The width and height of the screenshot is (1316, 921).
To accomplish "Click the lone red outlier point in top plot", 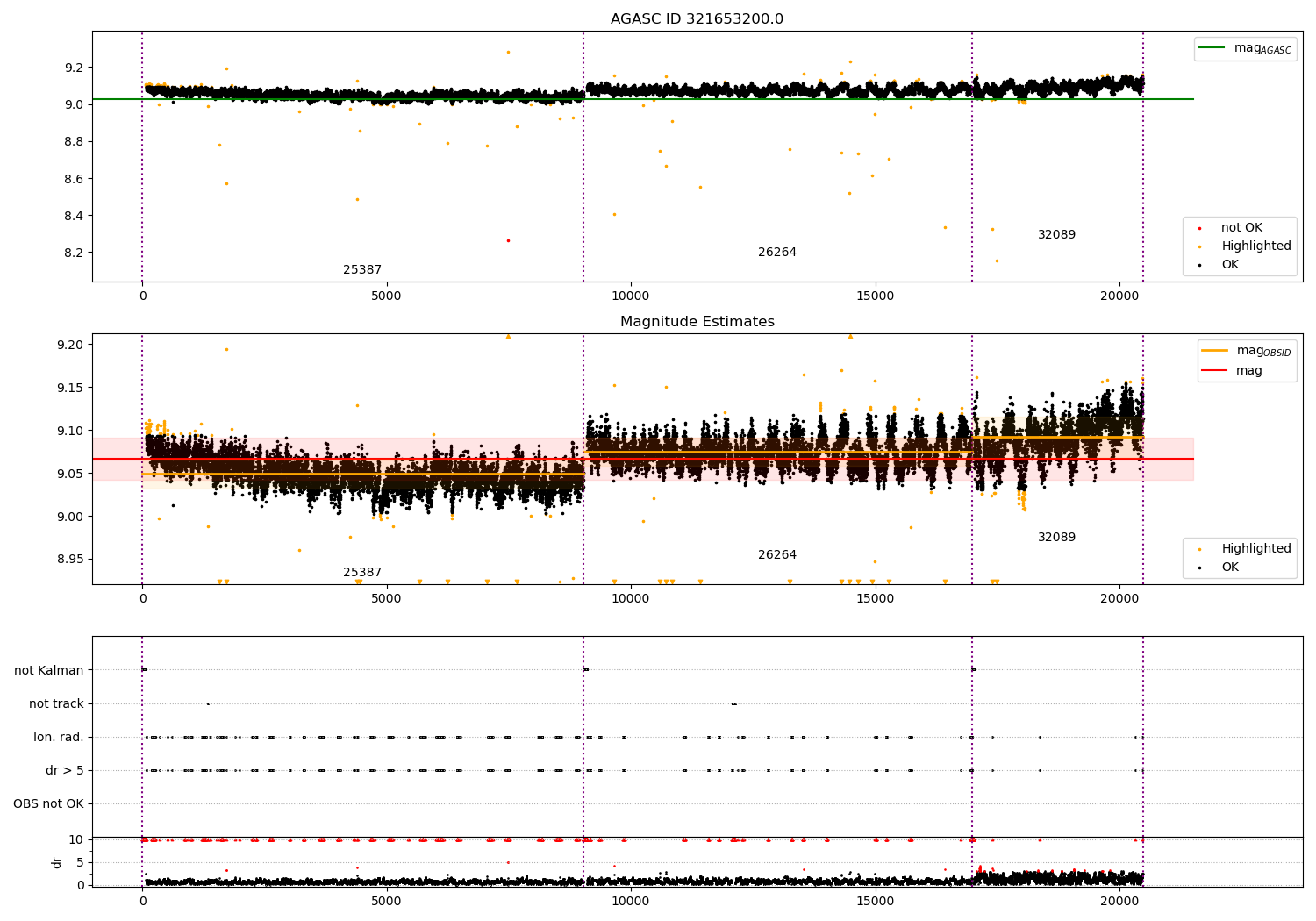I will point(508,240).
